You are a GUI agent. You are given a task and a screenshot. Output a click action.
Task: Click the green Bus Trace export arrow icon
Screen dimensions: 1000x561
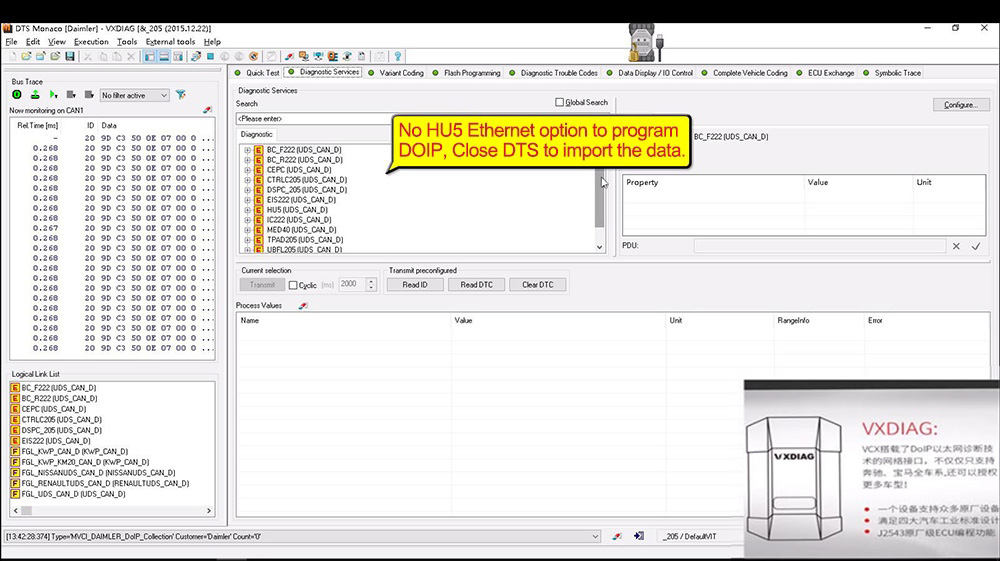pyautogui.click(x=35, y=95)
